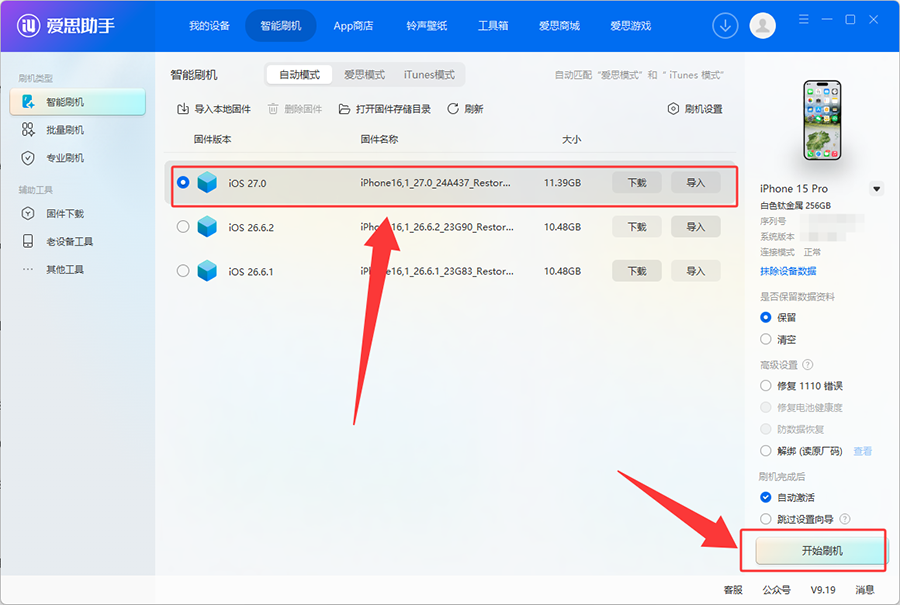Click the 爱思助手 logo icon
900x605 pixels.
pos(28,25)
